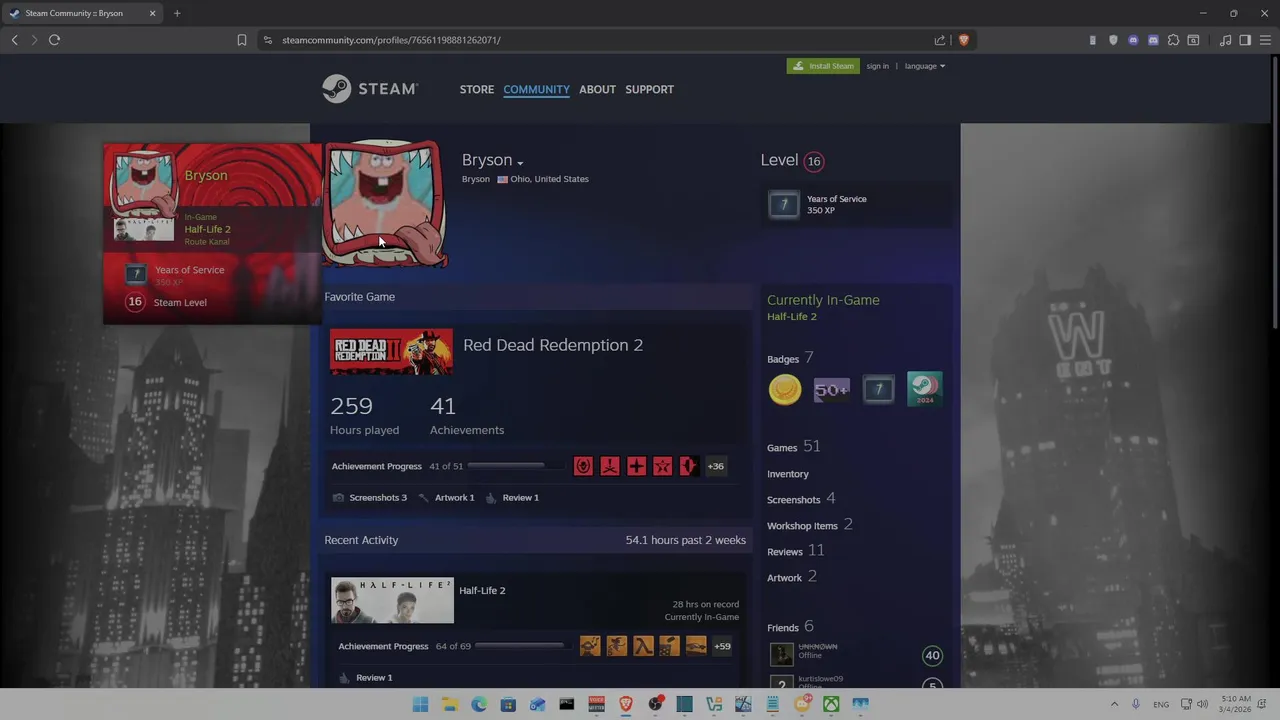Show +36 more Red Dead achievements

click(716, 466)
